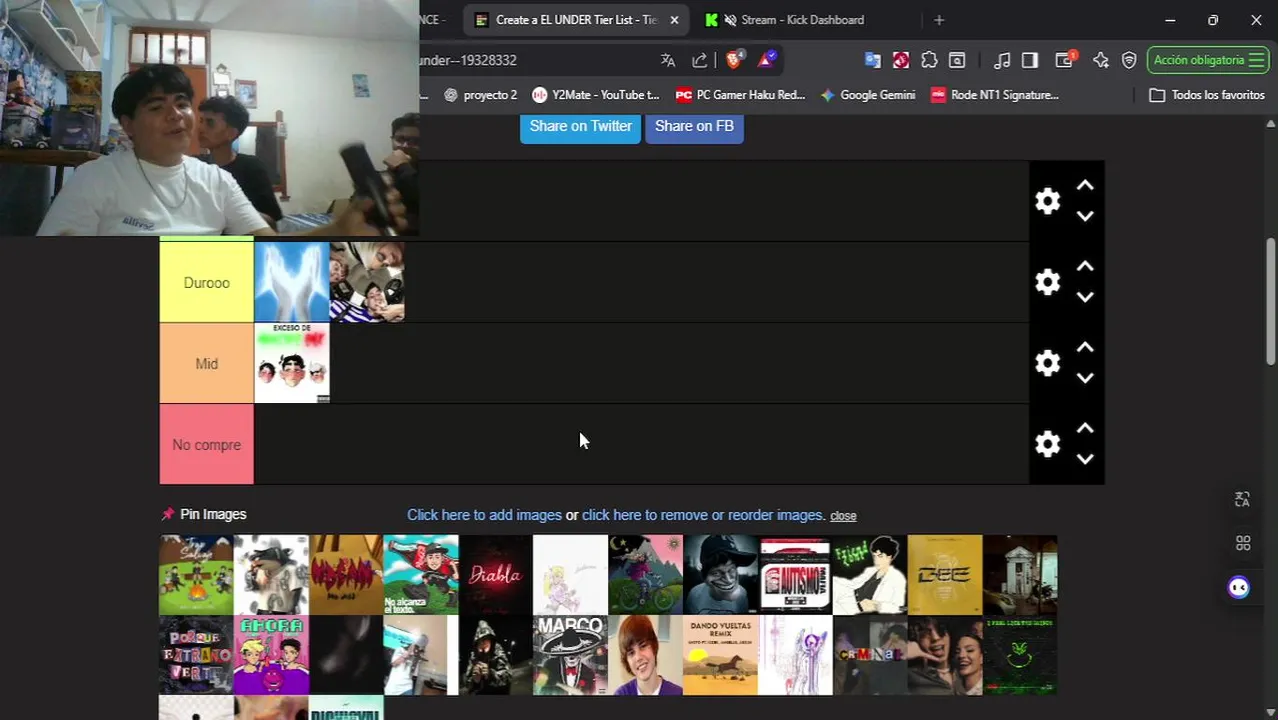Click the share page icon in address bar
This screenshot has width=1278, height=720.
[x=700, y=60]
